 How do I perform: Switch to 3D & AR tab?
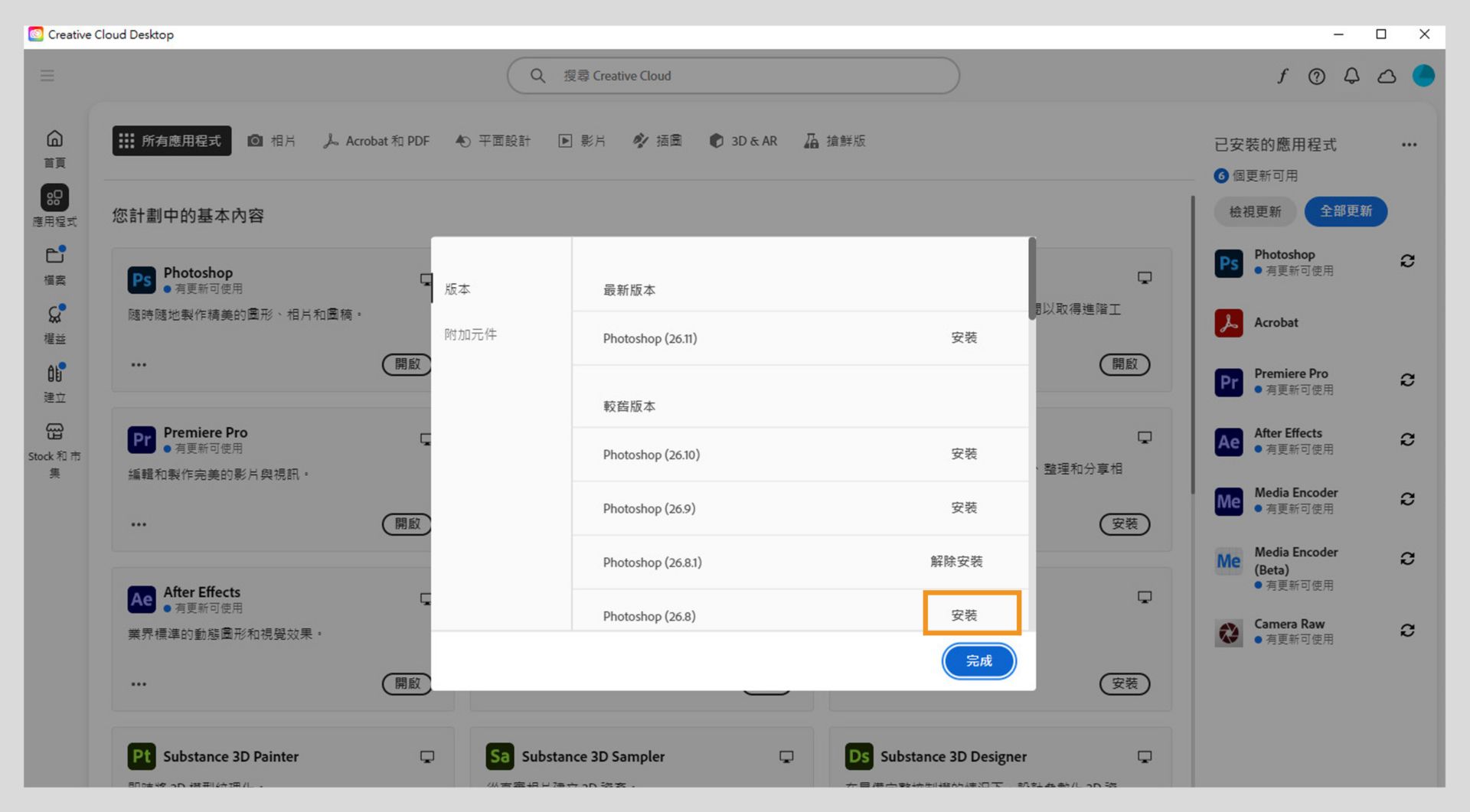(x=743, y=141)
